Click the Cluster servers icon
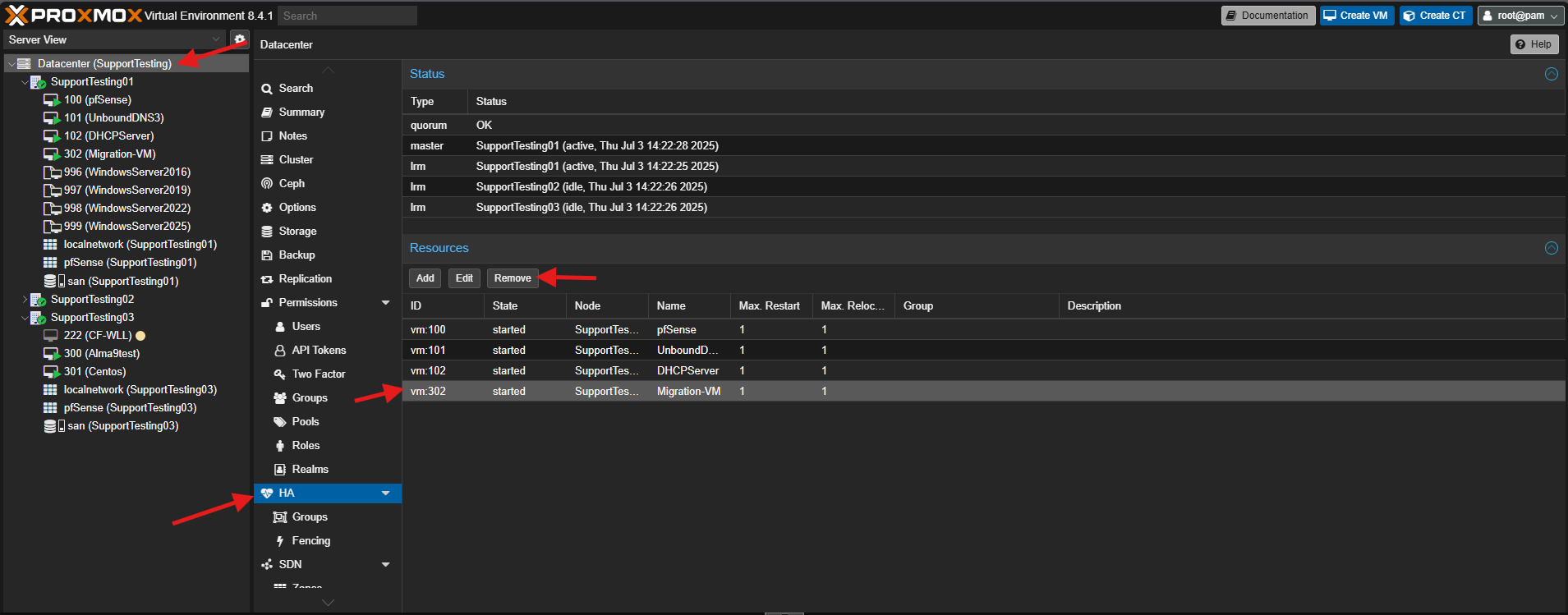Image resolution: width=1568 pixels, height=615 pixels. tap(267, 160)
